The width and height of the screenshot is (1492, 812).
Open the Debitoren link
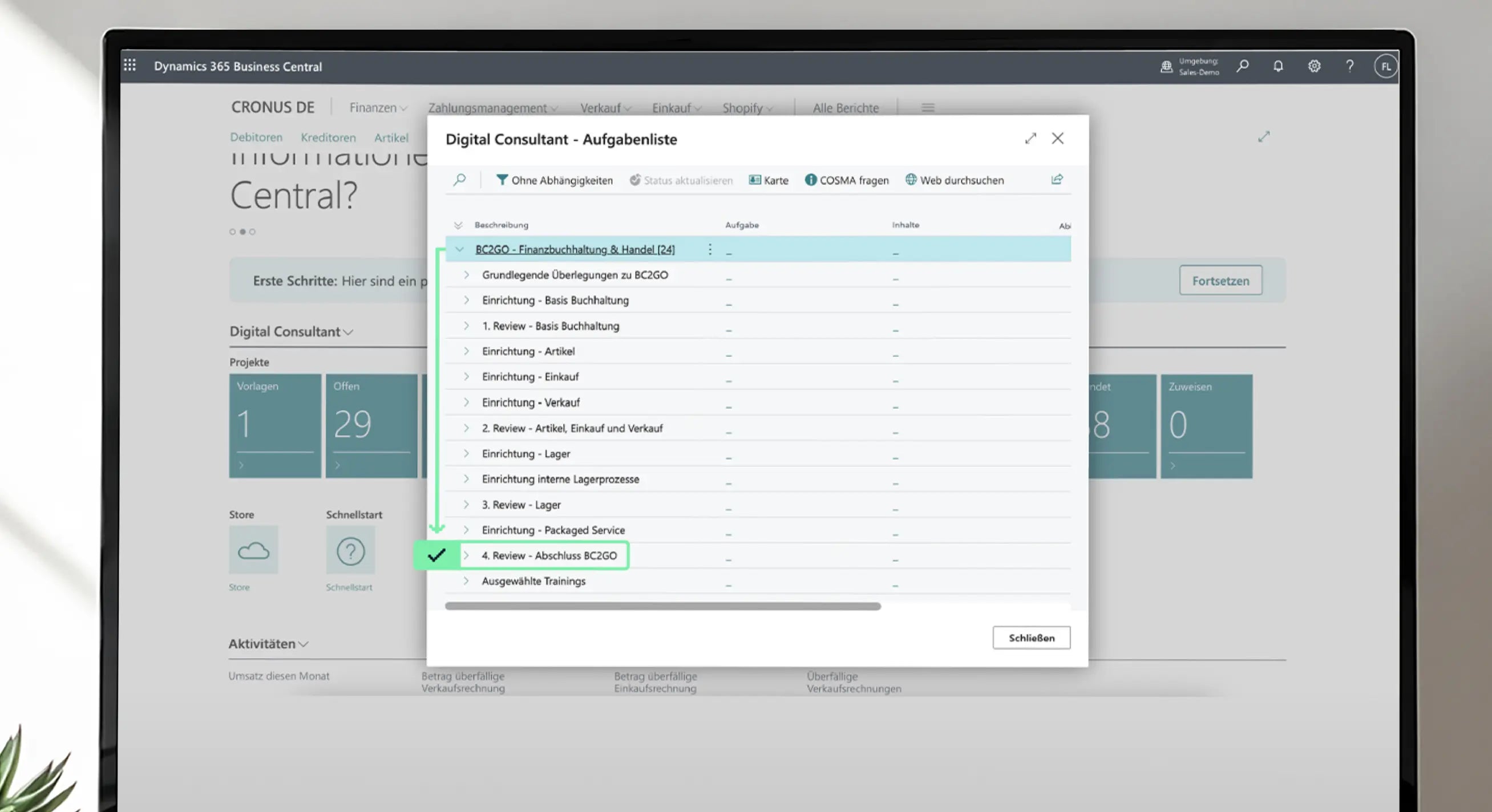pyautogui.click(x=256, y=137)
